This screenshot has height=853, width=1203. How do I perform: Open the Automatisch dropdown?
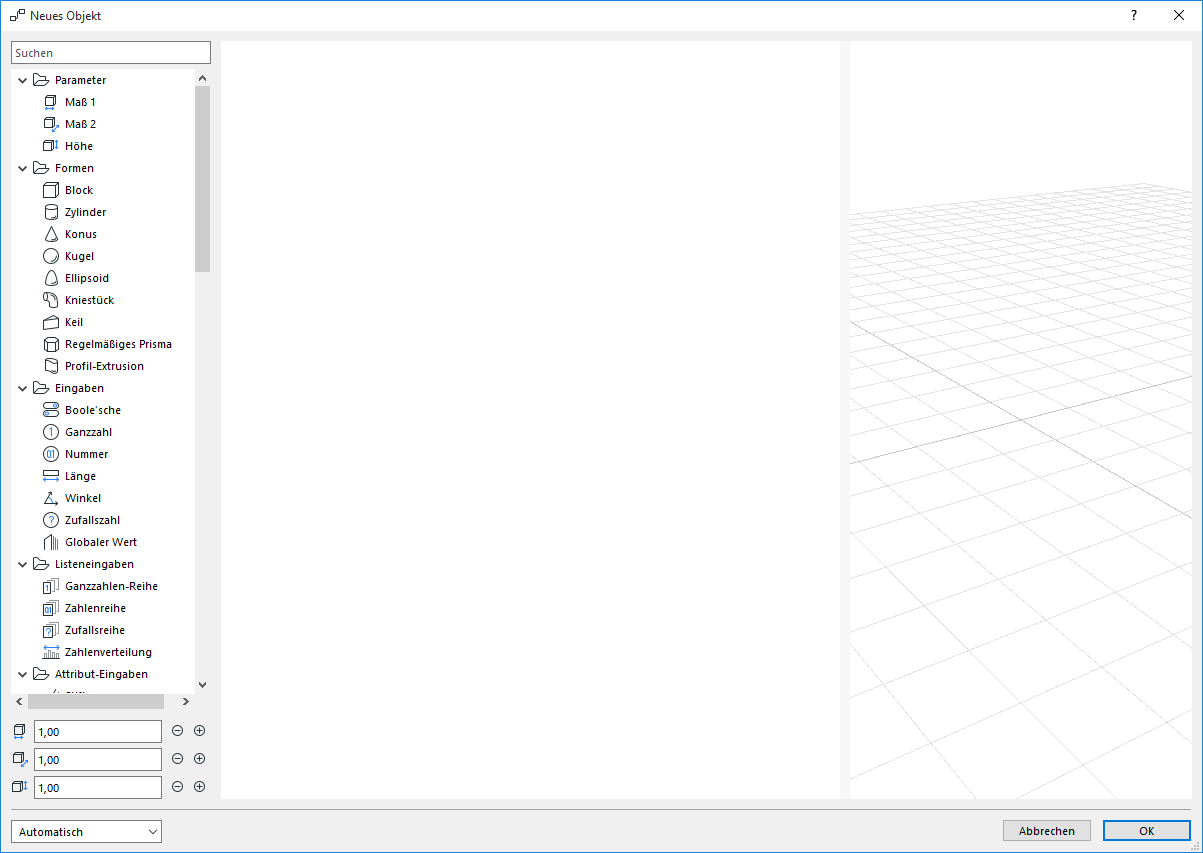(x=85, y=831)
